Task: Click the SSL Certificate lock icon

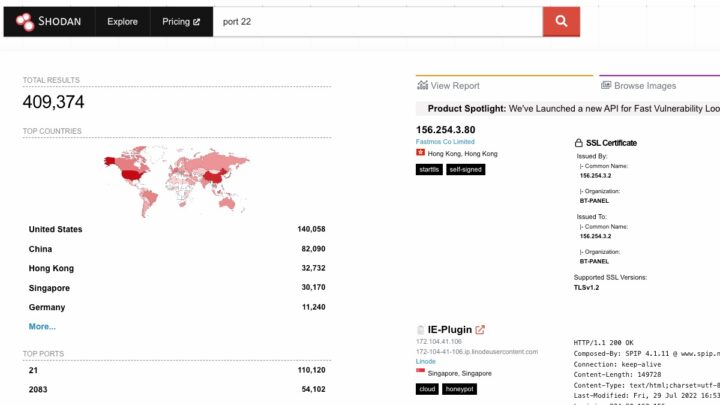Action: coord(579,143)
